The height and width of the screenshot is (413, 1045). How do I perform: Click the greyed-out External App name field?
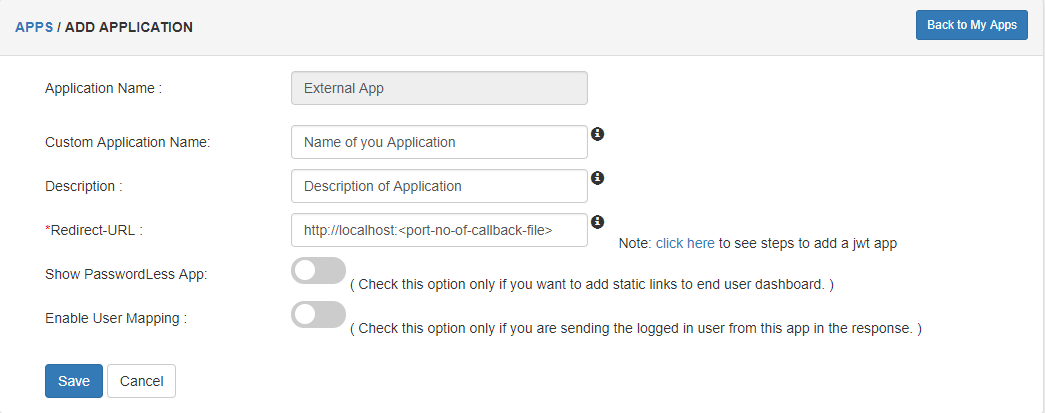pos(439,88)
